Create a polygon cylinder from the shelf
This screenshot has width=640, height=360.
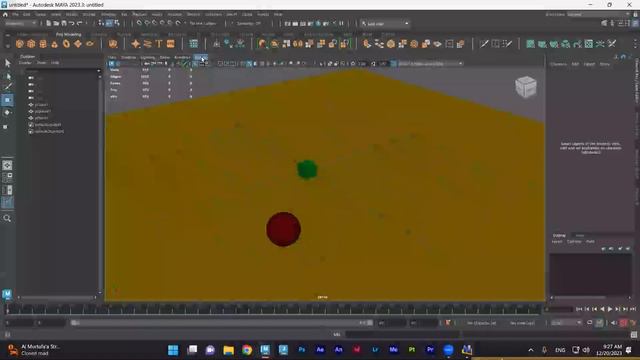tap(43, 44)
